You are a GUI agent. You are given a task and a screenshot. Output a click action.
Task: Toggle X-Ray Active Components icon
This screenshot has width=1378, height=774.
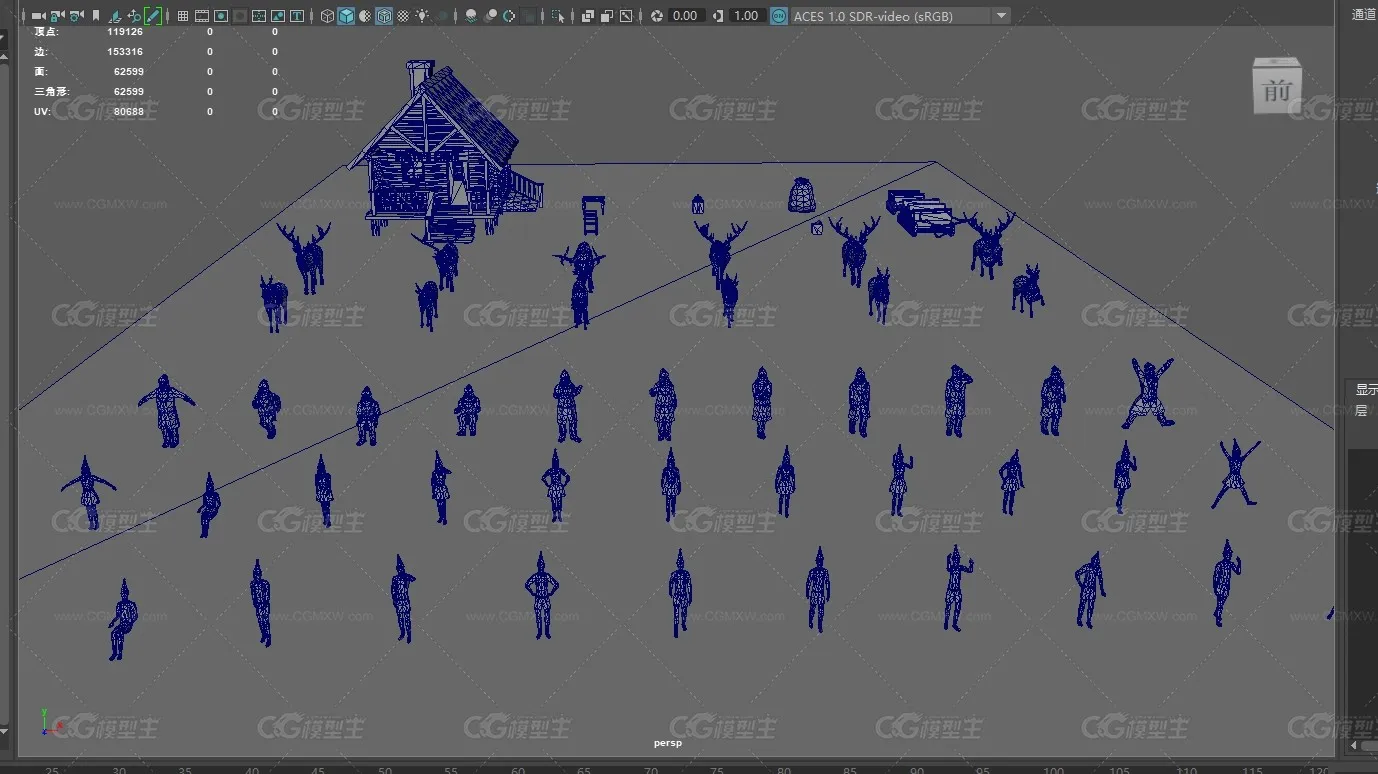pyautogui.click(x=607, y=16)
